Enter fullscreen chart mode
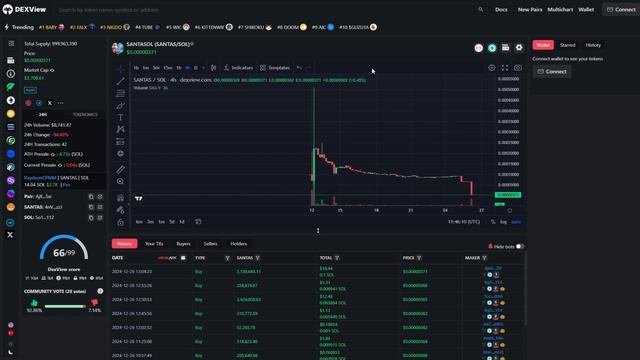 (x=505, y=68)
